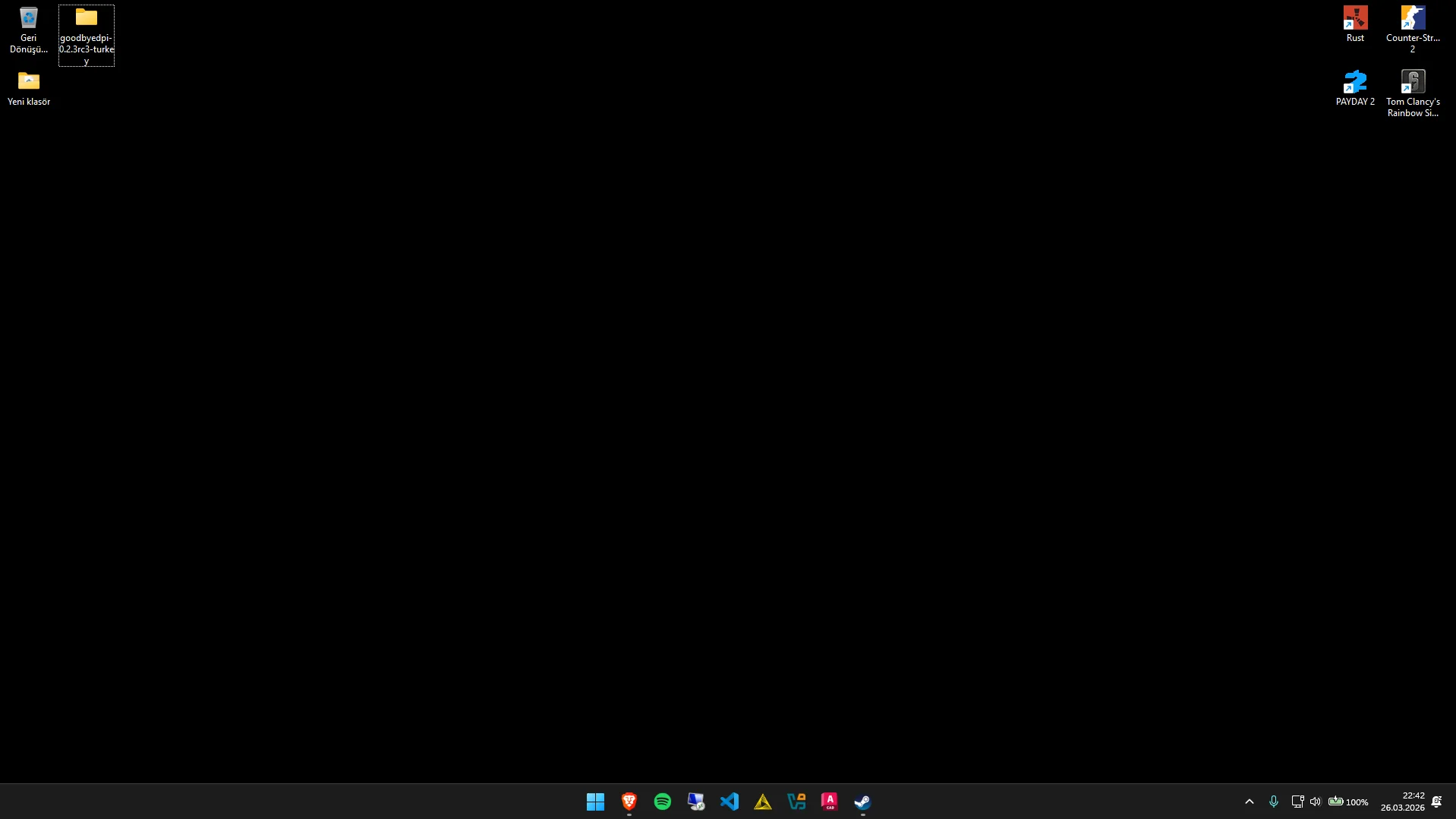Open Steam from the taskbar

coord(862,801)
